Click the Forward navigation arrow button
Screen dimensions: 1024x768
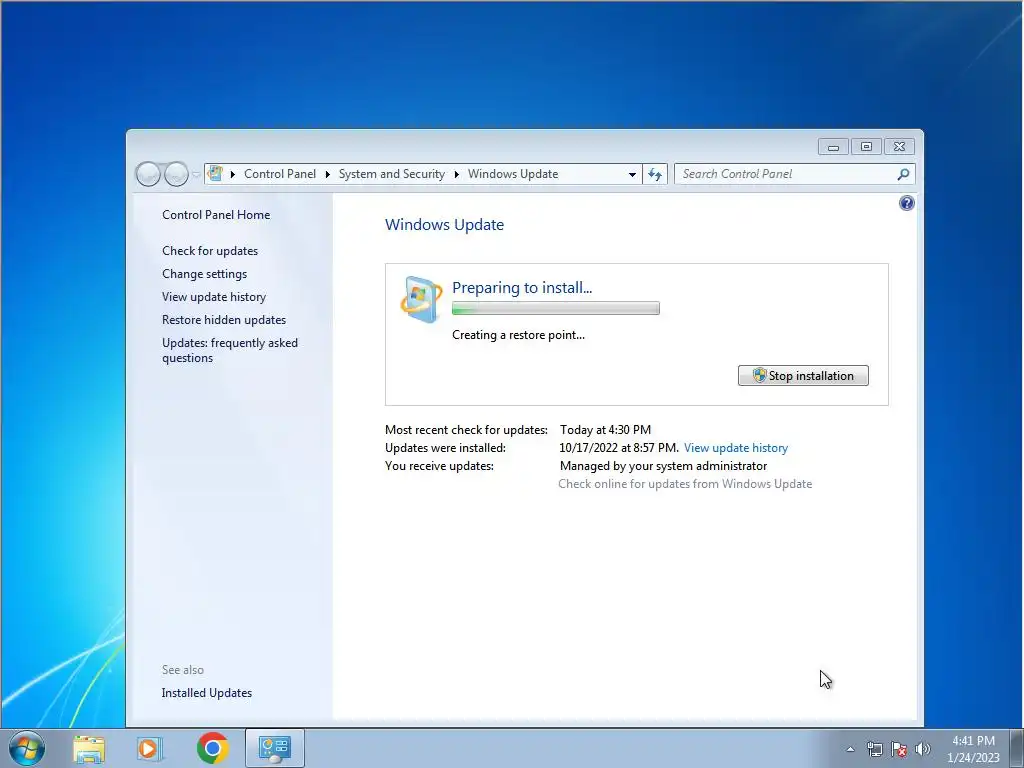tap(176, 174)
